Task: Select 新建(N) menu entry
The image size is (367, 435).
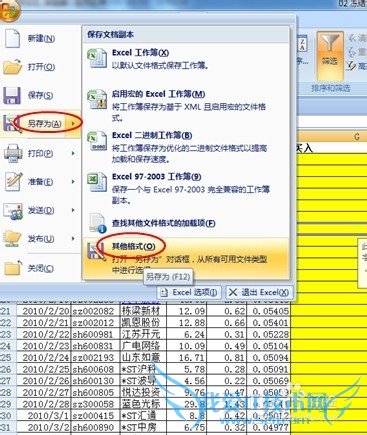Action: (41, 38)
